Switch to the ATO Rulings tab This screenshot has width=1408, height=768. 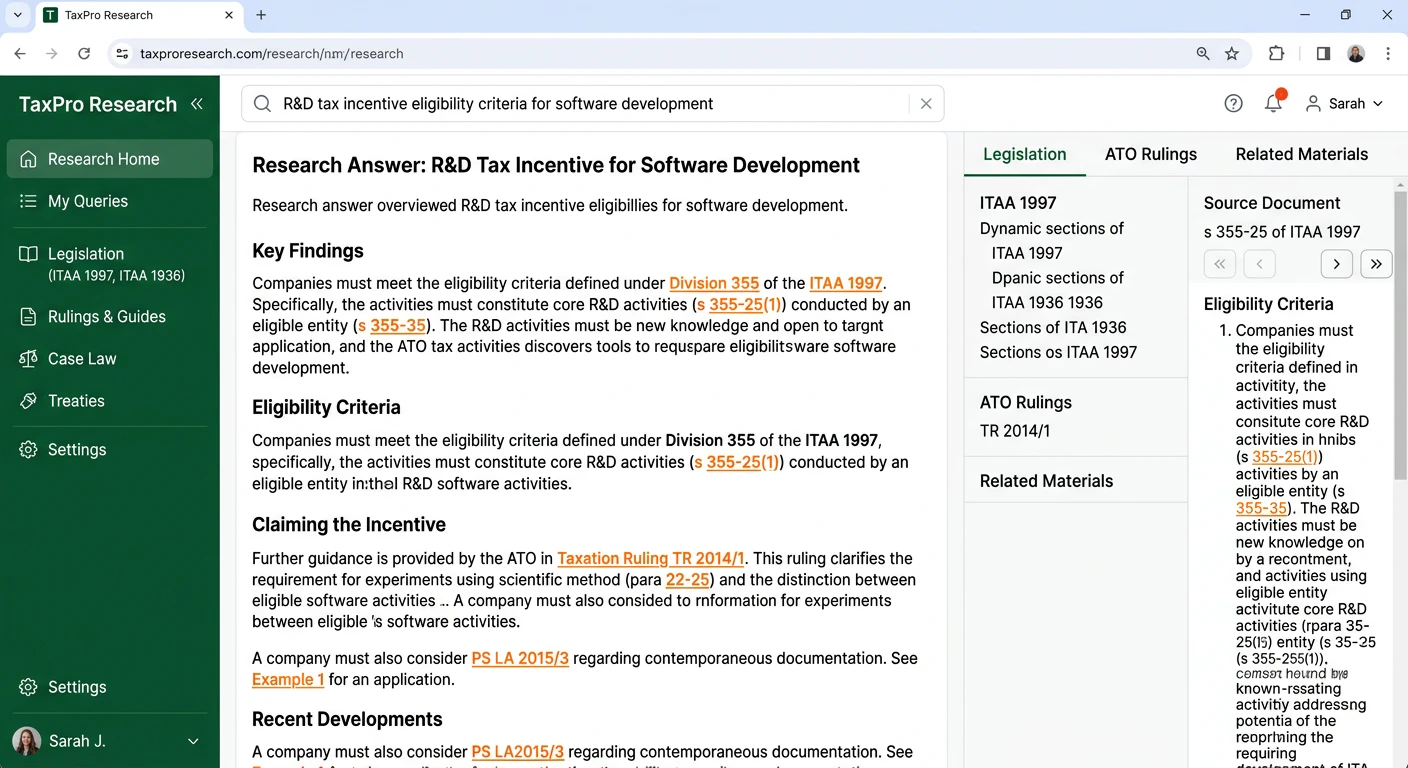(1150, 154)
